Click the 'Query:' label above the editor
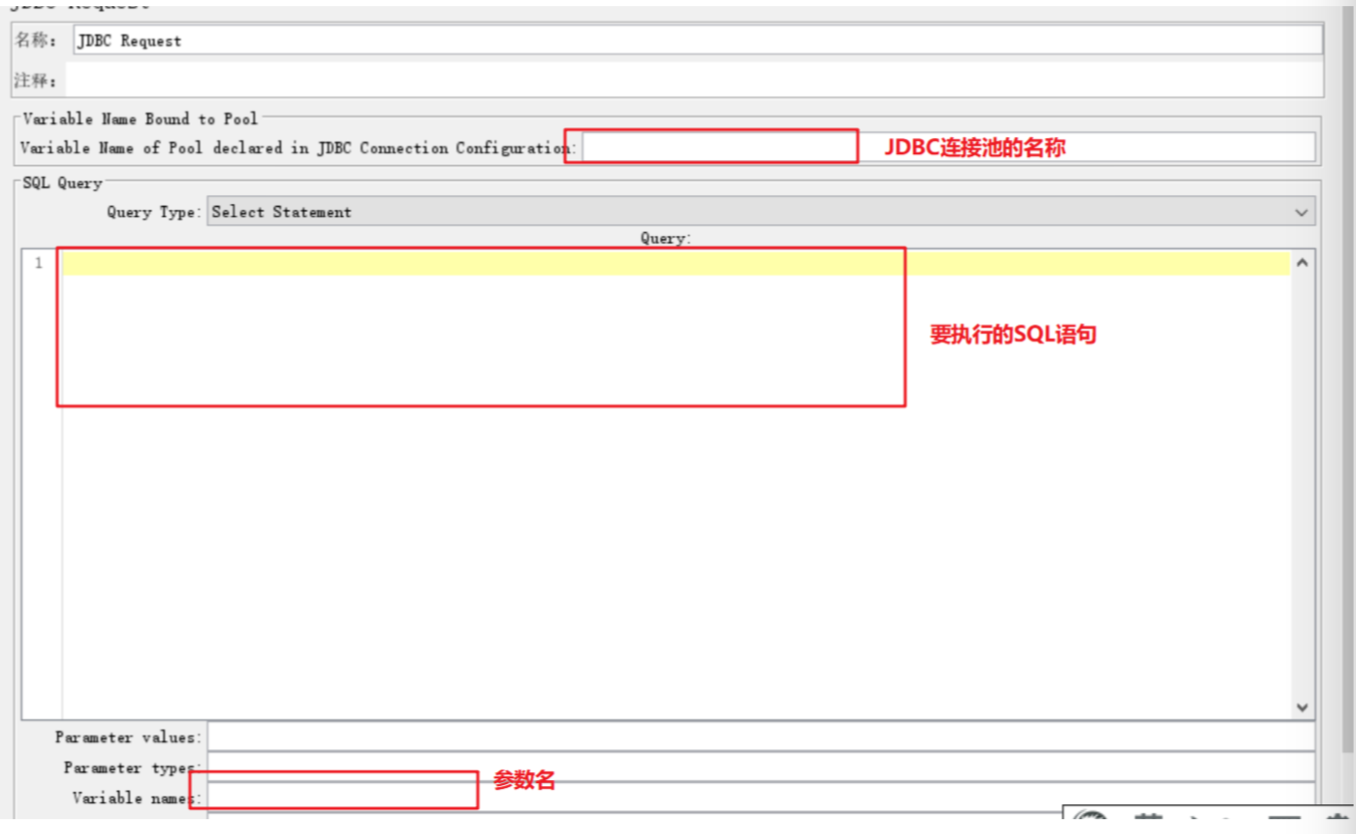1356x834 pixels. pyautogui.click(x=666, y=238)
